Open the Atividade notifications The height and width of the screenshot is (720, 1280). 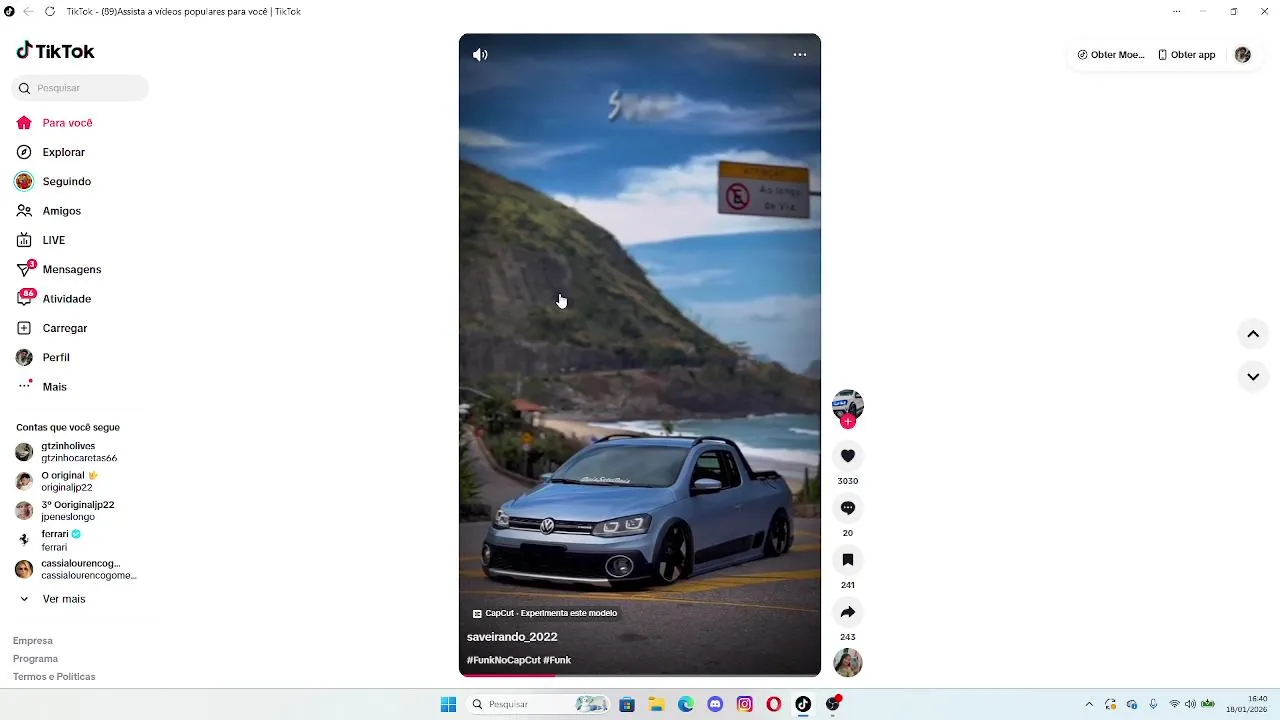(54, 299)
